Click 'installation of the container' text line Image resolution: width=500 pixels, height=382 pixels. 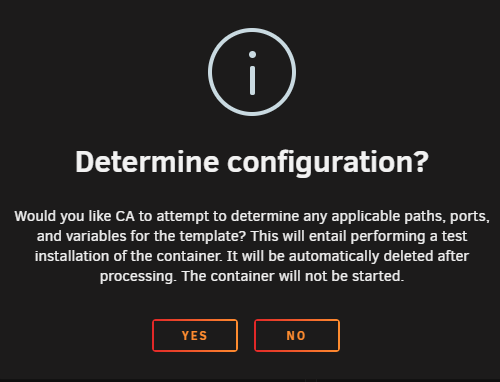pos(128,256)
